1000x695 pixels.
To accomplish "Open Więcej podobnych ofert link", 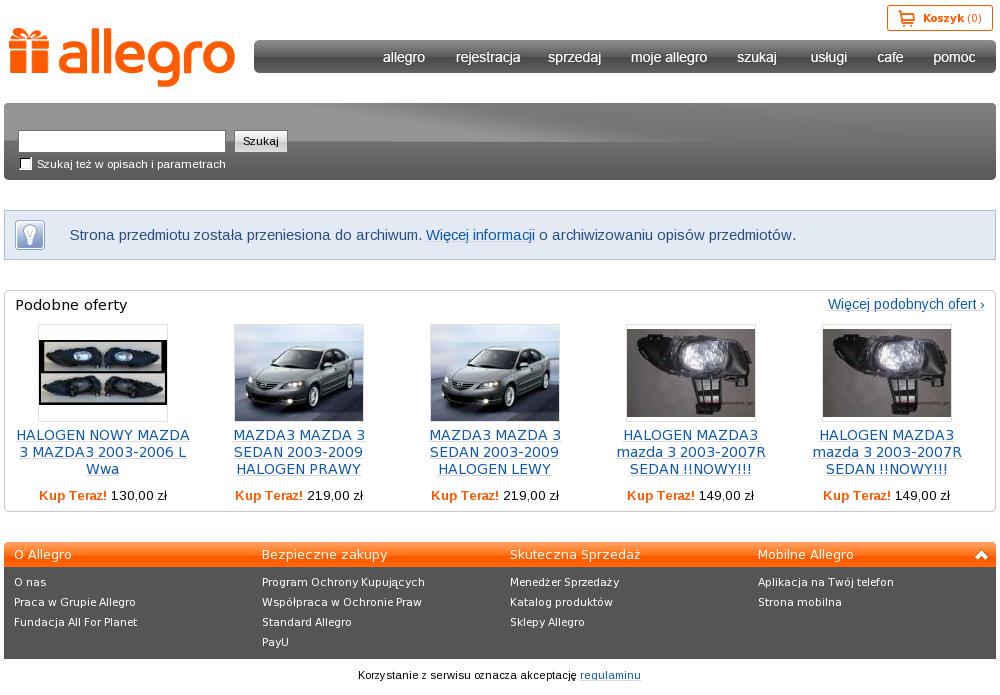I will (906, 304).
